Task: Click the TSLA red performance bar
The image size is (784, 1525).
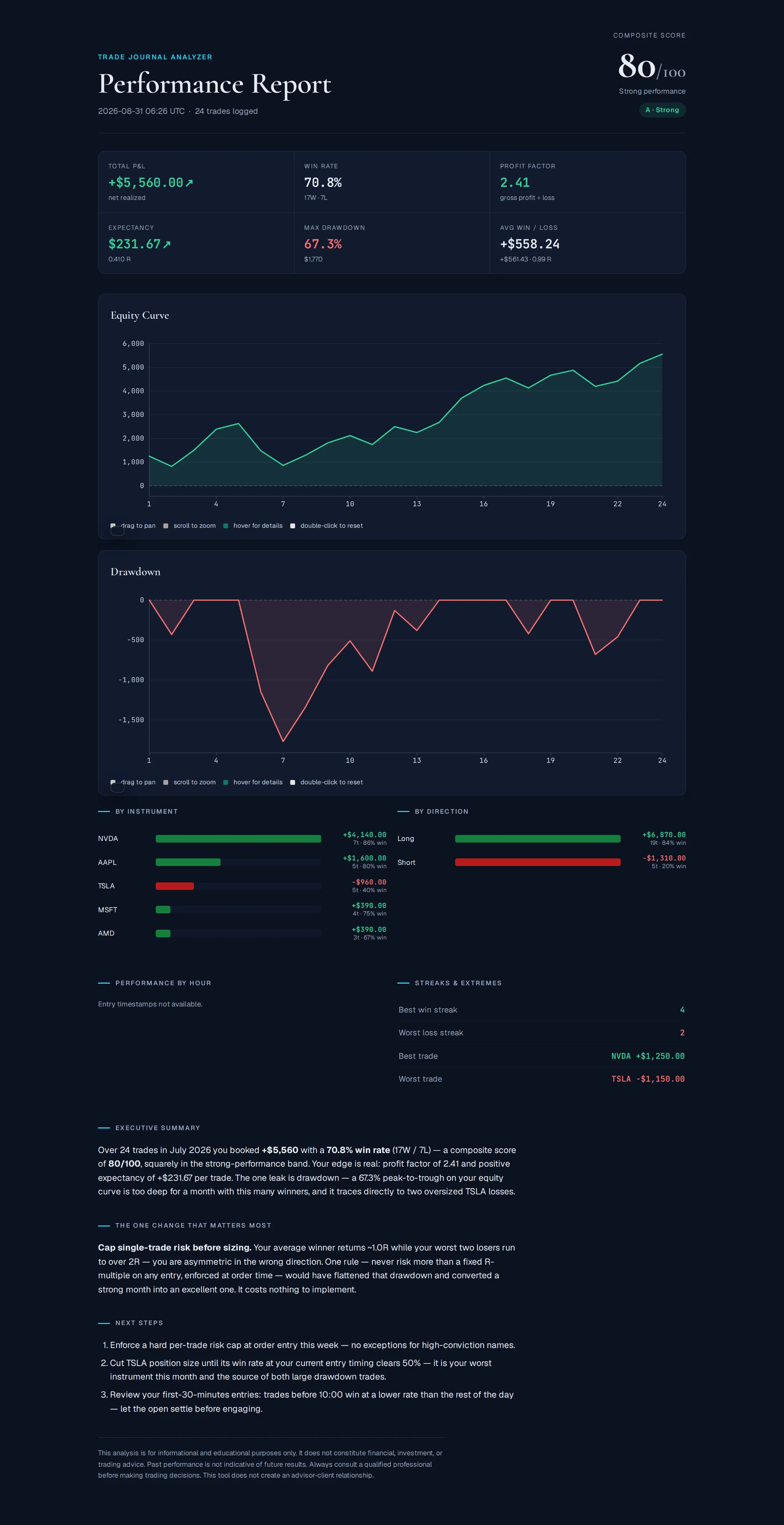Action: [x=175, y=886]
